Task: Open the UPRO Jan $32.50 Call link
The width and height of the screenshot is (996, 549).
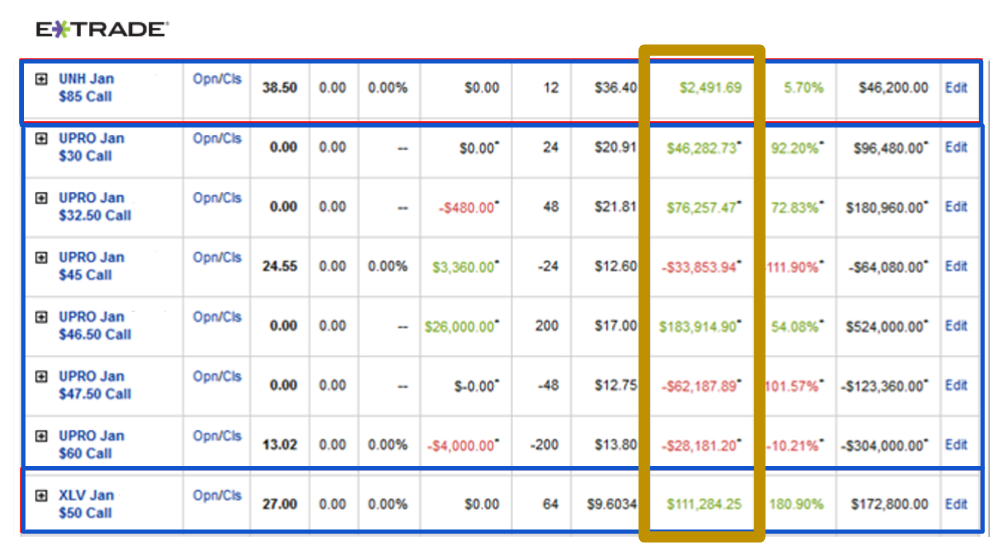Action: tap(95, 207)
